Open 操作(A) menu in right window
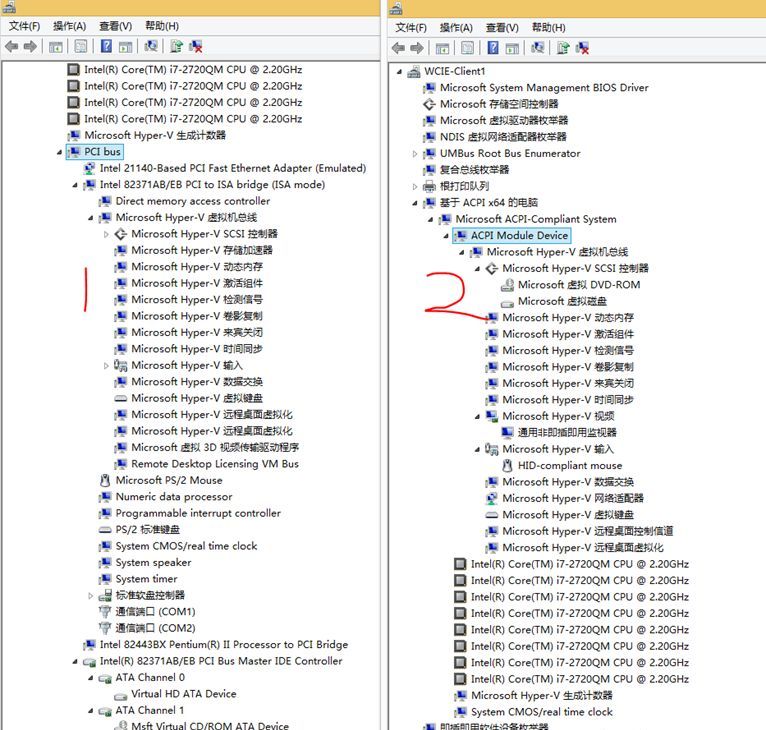 (456, 27)
